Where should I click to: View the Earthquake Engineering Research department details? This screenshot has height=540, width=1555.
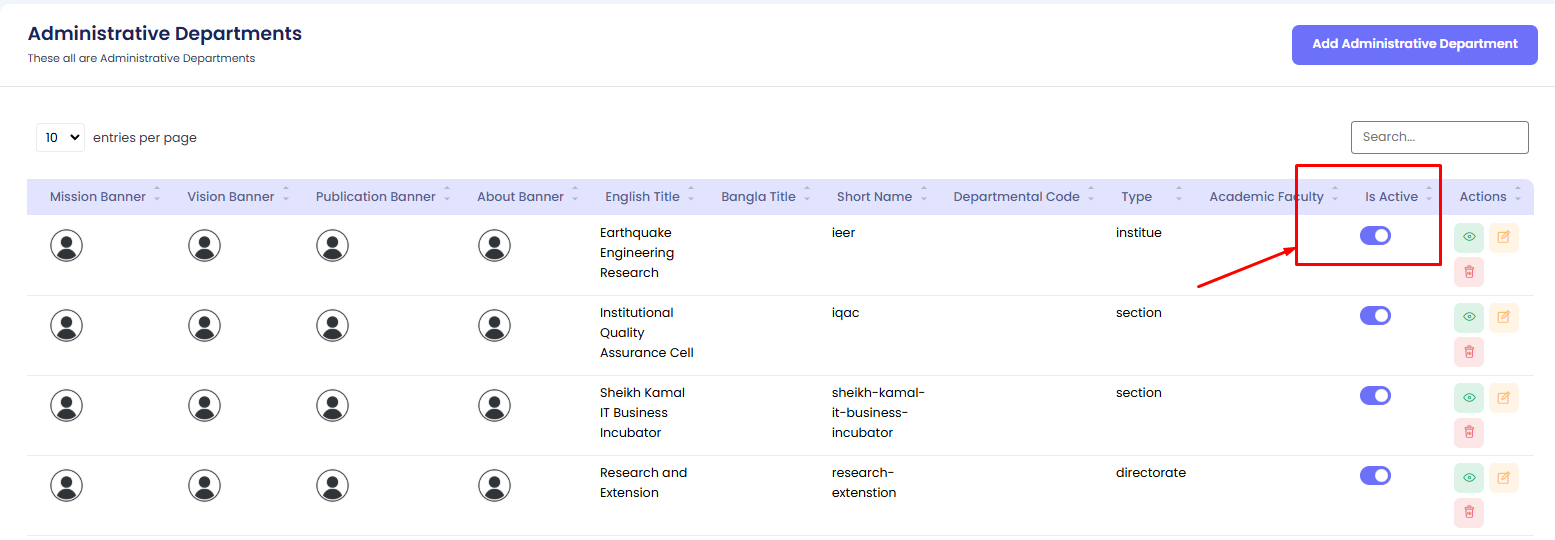coord(1468,238)
